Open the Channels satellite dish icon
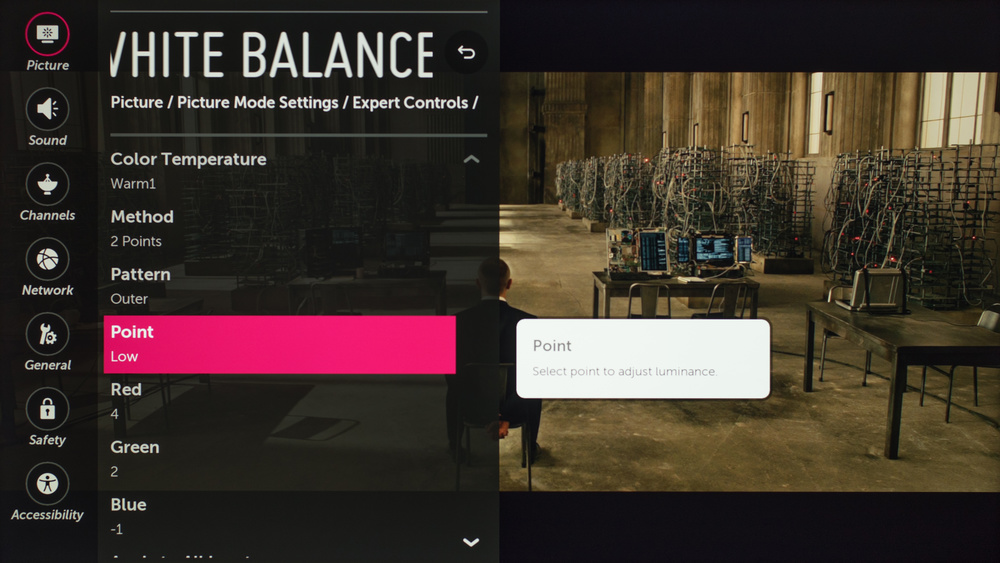 [x=47, y=184]
